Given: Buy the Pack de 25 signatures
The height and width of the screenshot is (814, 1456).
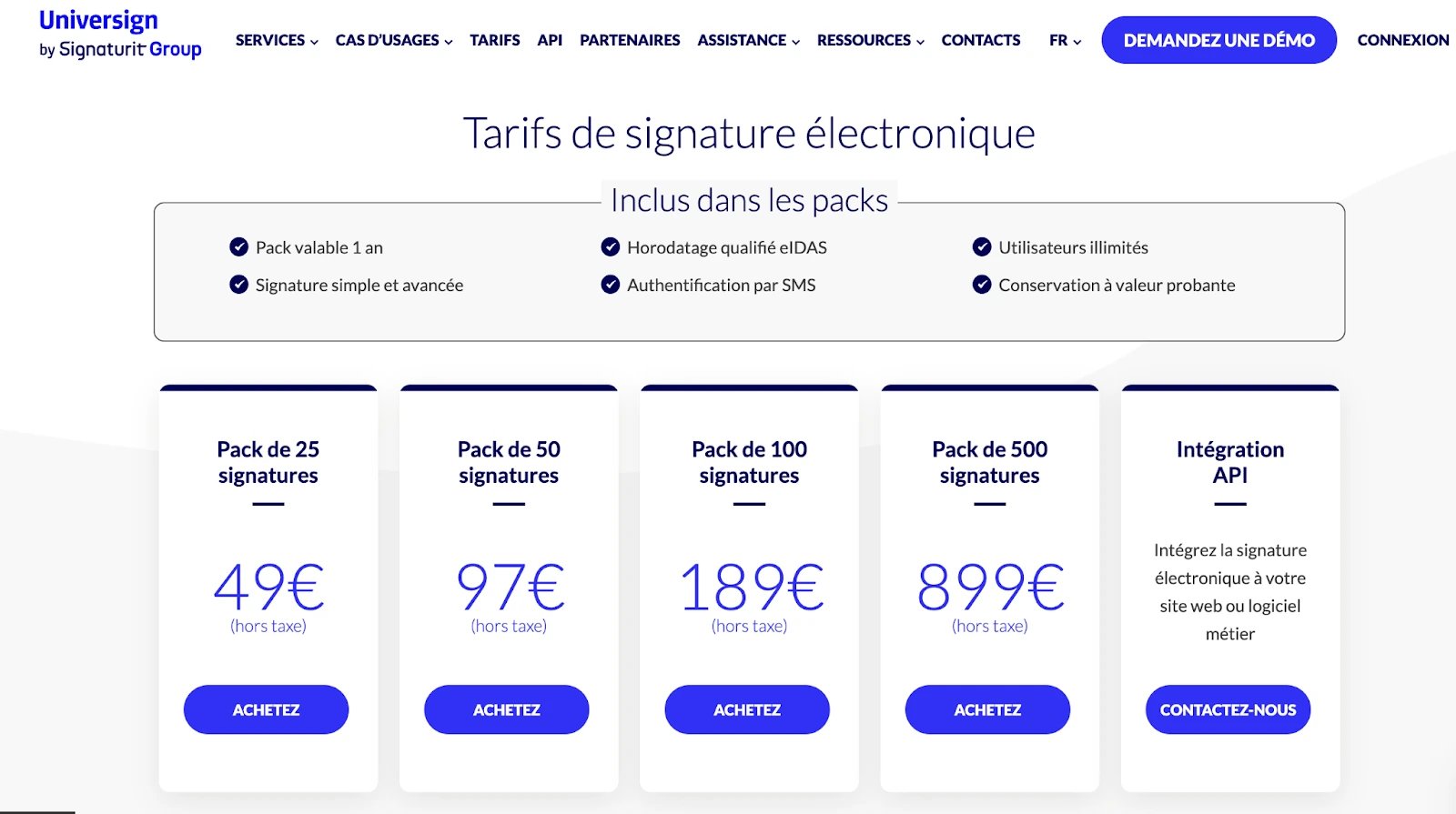Looking at the screenshot, I should 266,709.
